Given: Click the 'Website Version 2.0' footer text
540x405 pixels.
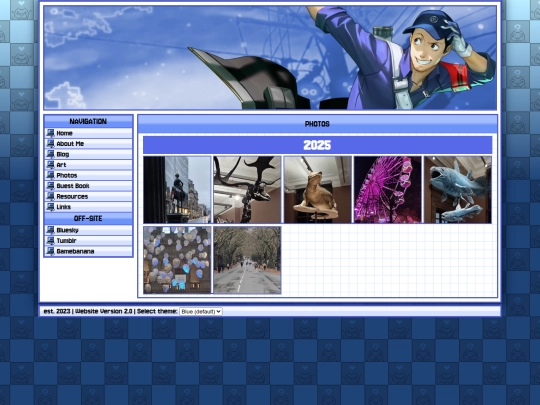Looking at the screenshot, I should click(104, 311).
